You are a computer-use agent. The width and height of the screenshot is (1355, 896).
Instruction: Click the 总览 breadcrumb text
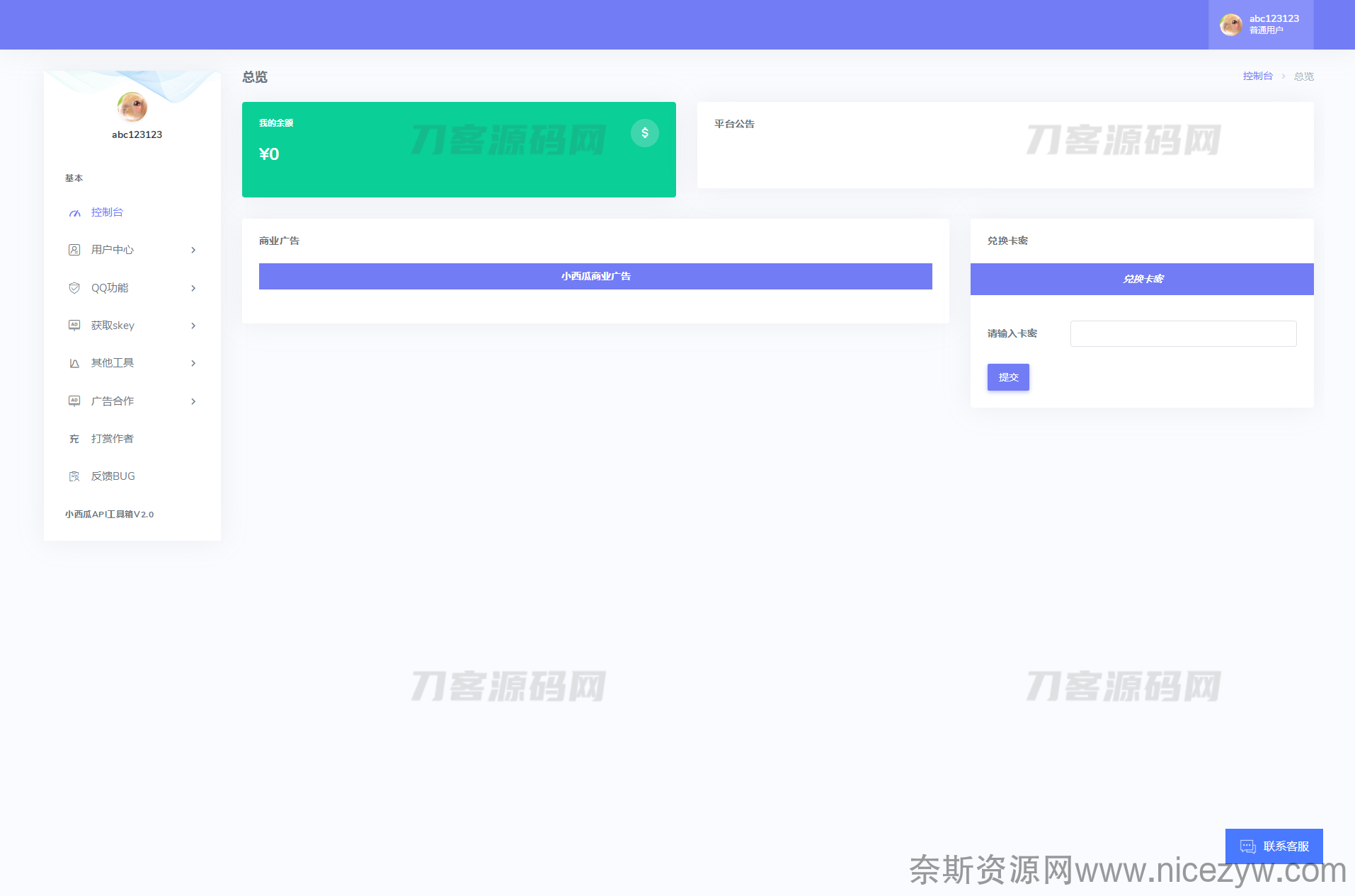1304,76
